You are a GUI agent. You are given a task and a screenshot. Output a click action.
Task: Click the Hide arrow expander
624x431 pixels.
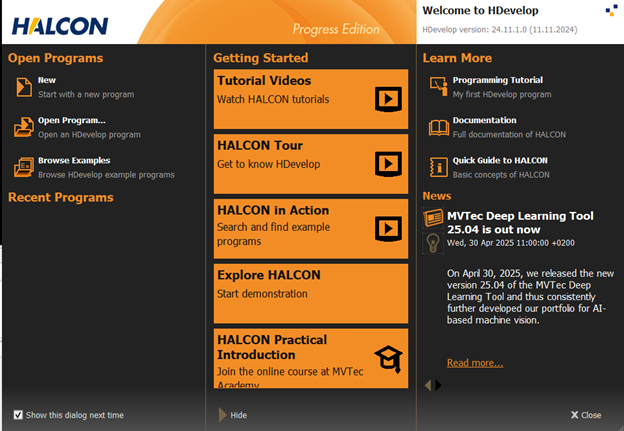pos(222,415)
